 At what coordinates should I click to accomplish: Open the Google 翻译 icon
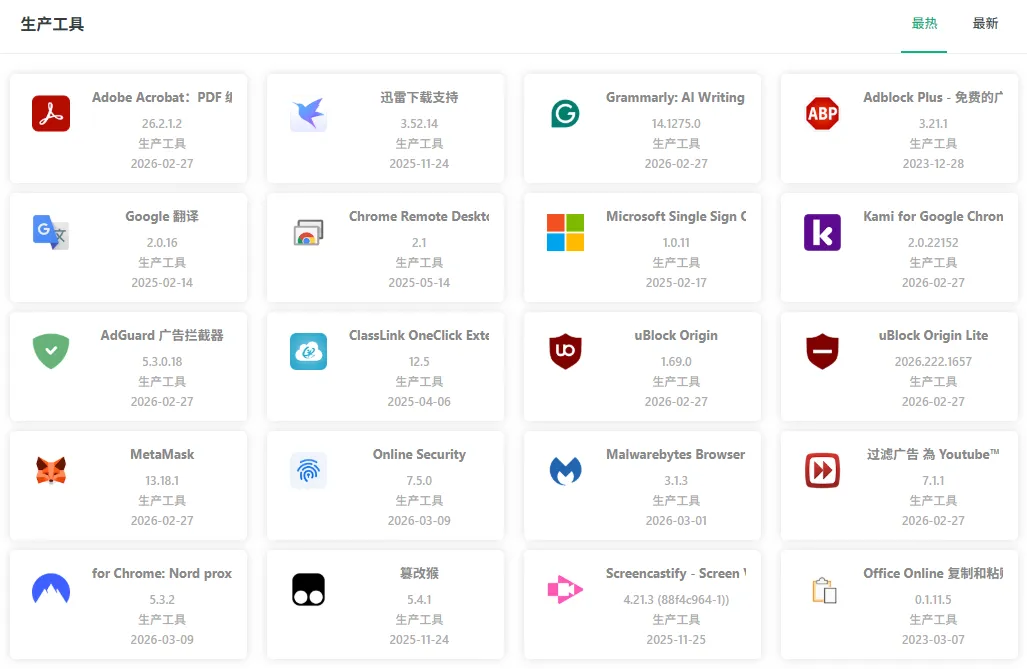[51, 233]
